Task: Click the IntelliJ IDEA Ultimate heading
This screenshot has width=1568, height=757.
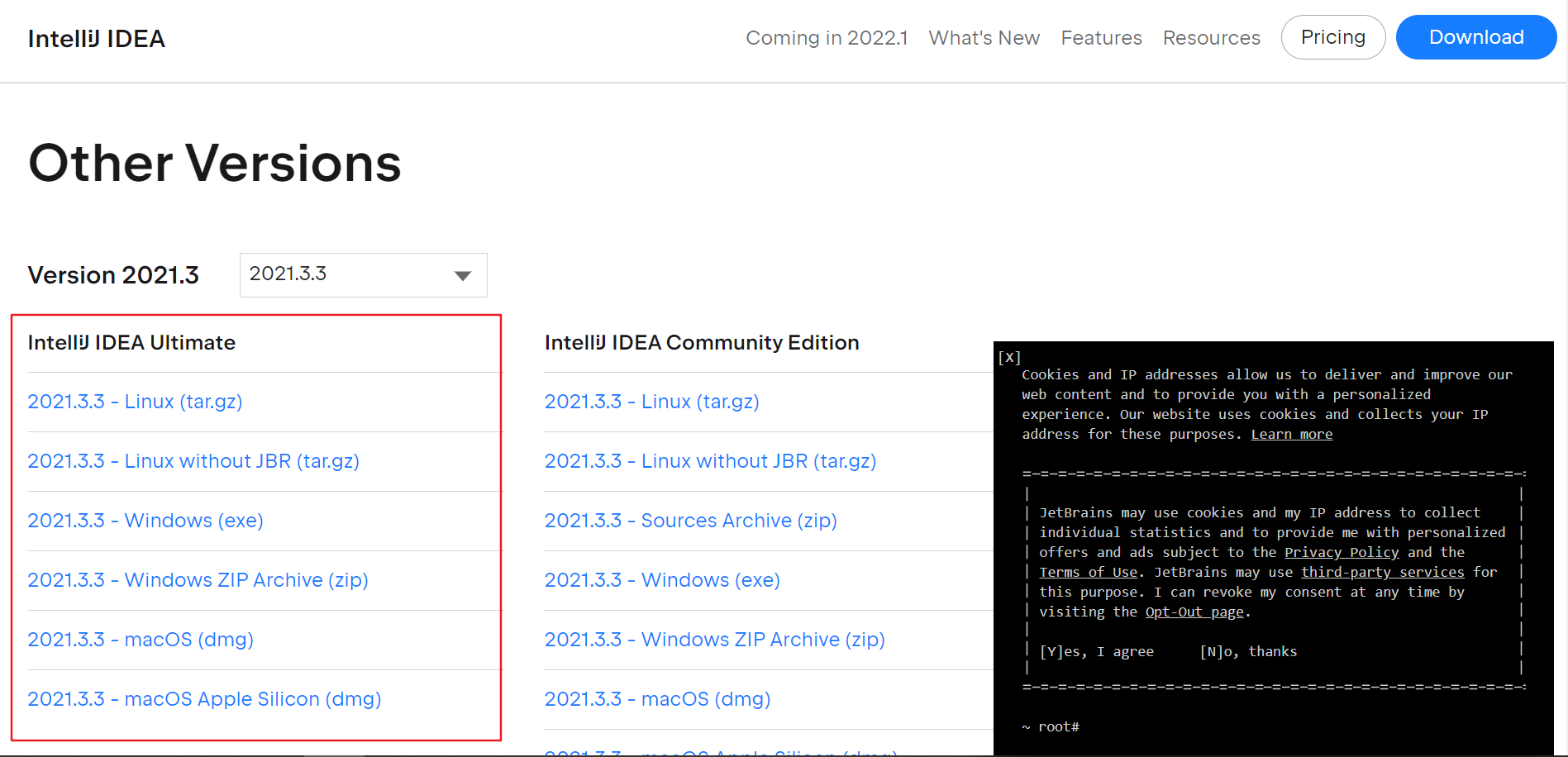Action: [x=131, y=342]
